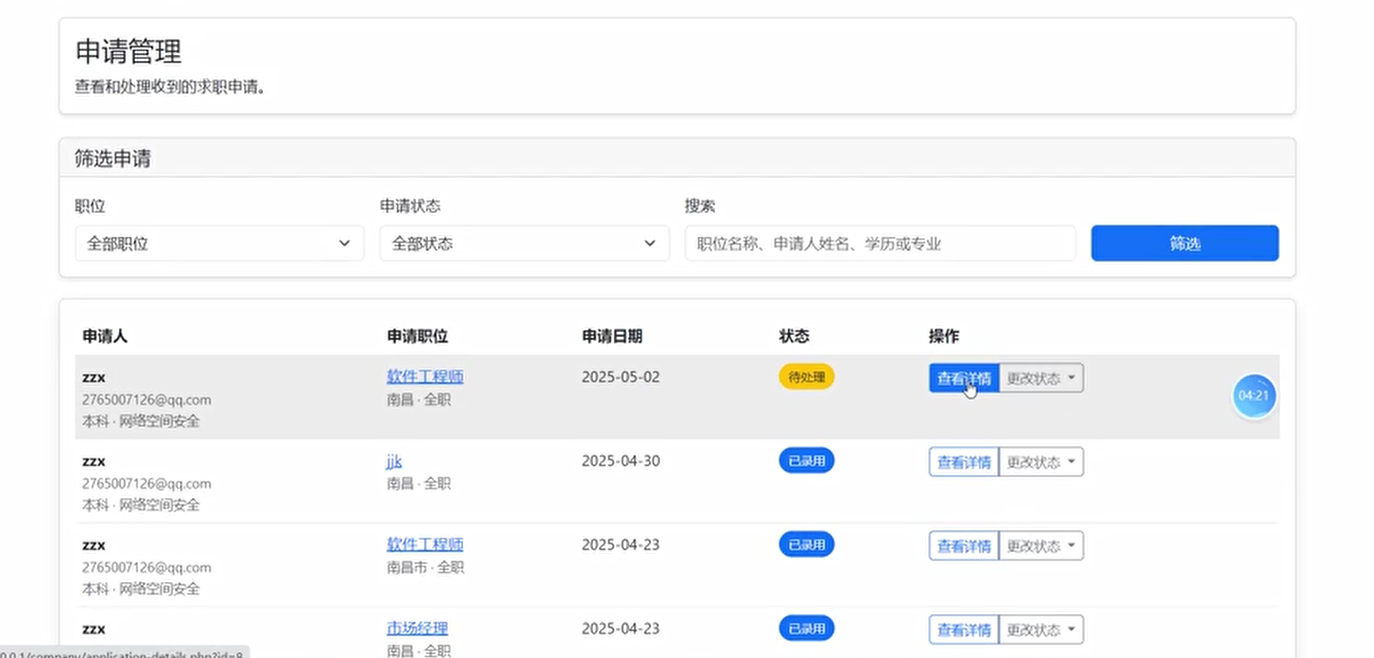Open the 全部职位 dropdown

218,243
